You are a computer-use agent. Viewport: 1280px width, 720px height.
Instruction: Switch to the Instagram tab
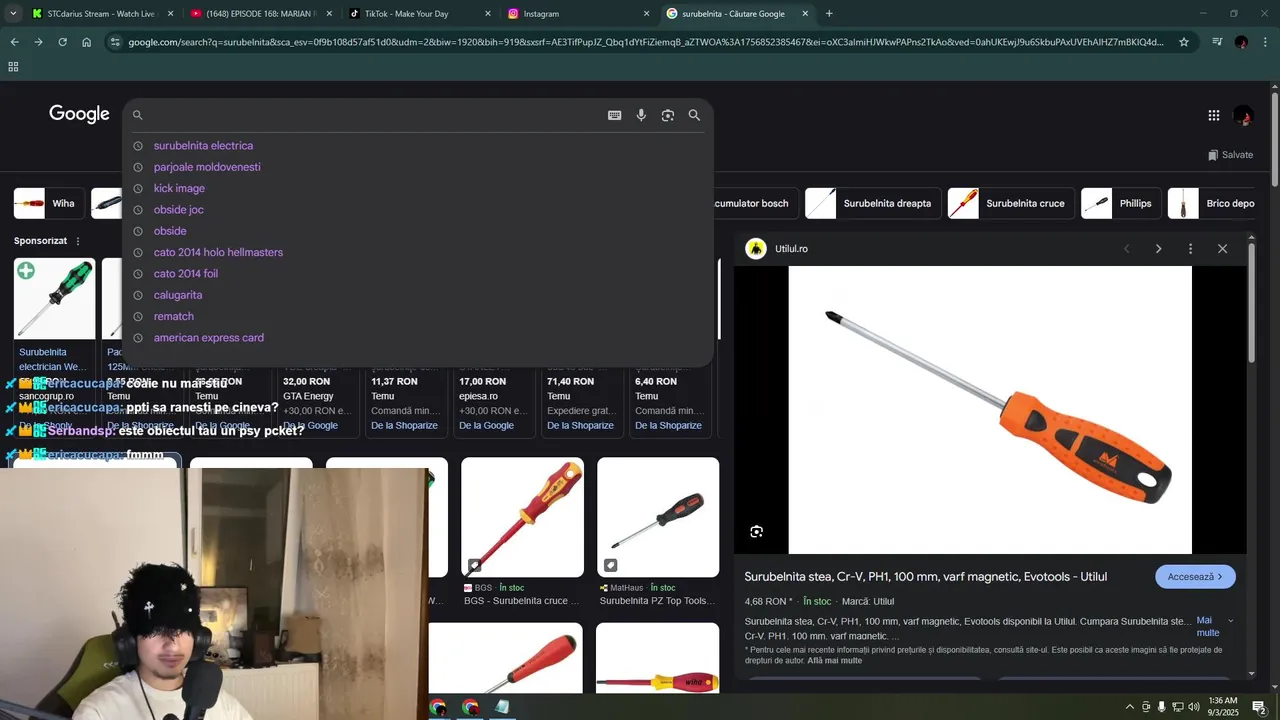(579, 14)
